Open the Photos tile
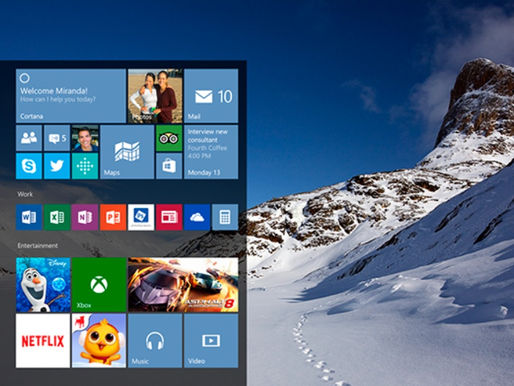This screenshot has height=386, width=514. (x=155, y=96)
